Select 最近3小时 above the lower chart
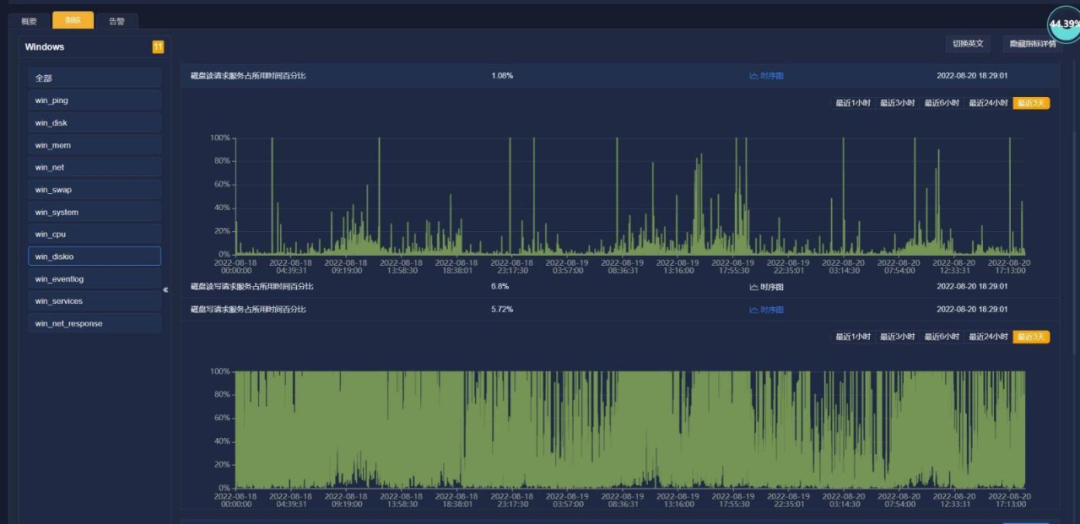This screenshot has height=524, width=1080. pyautogui.click(x=897, y=337)
